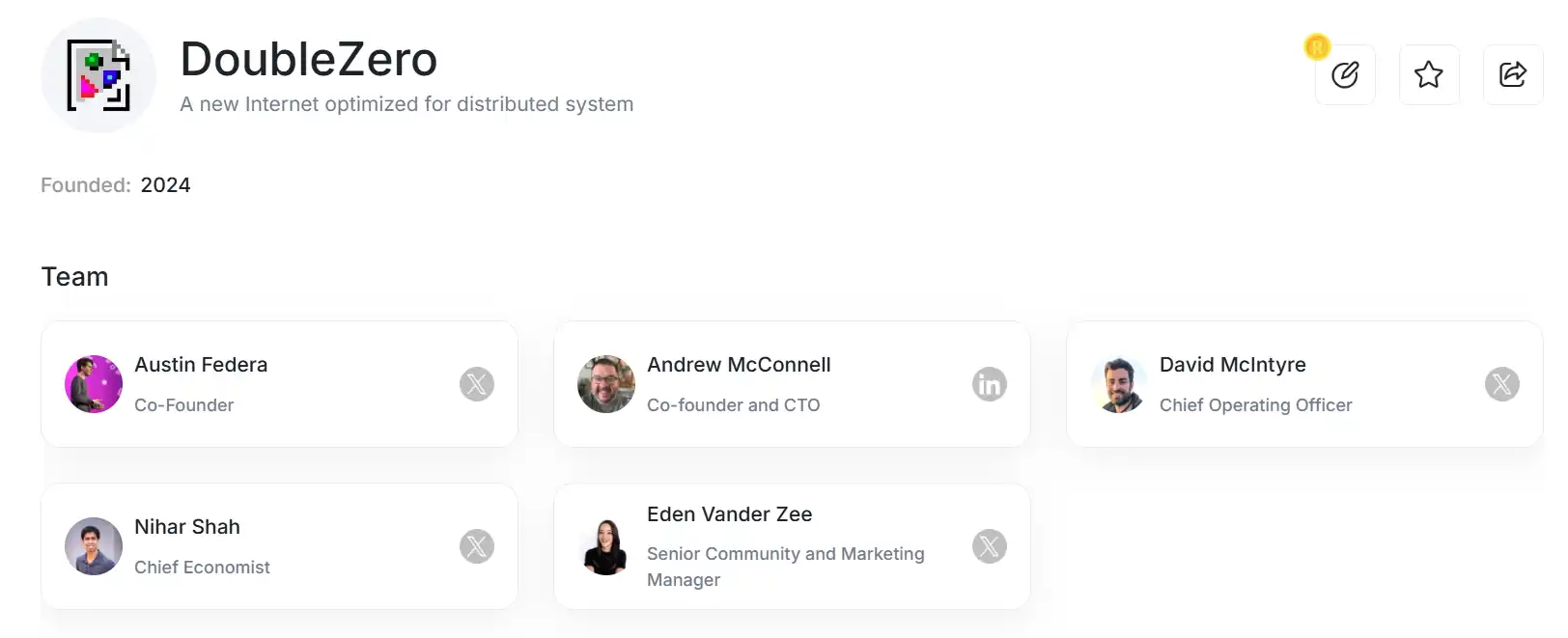Image resolution: width=1568 pixels, height=638 pixels.
Task: Open Nihar Shah's X profile icon
Action: click(477, 546)
